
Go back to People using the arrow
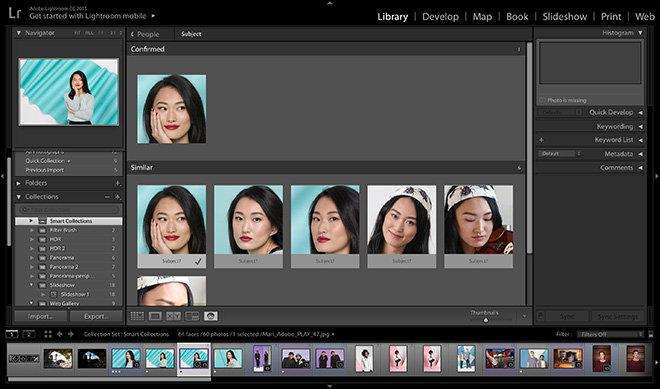point(133,34)
